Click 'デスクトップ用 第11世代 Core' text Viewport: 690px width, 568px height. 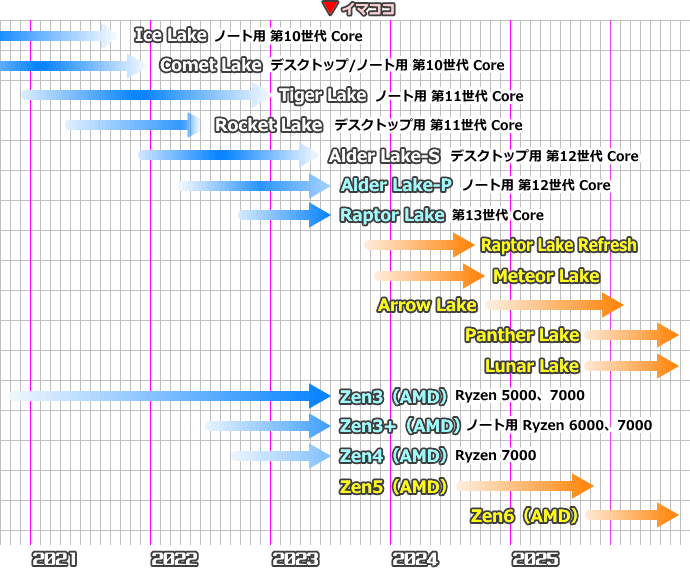[429, 125]
